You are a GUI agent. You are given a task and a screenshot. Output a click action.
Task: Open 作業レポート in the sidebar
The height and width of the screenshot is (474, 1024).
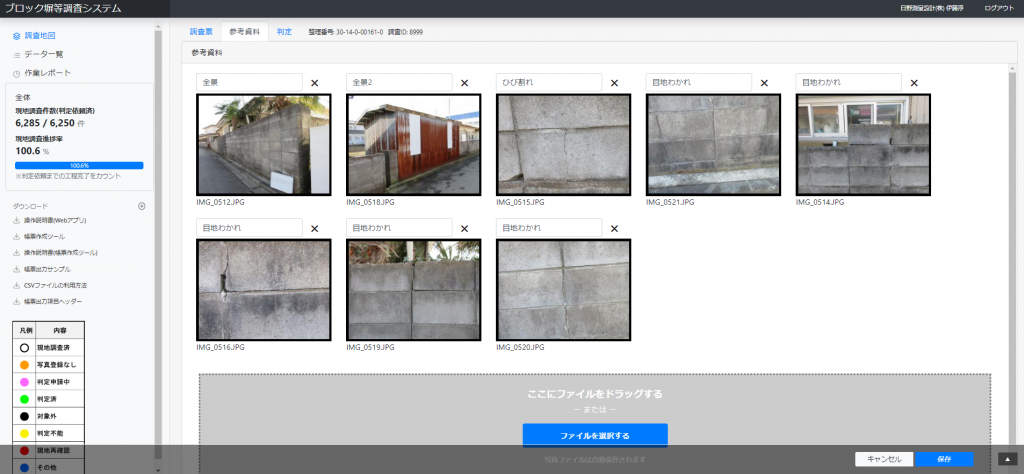coord(47,73)
